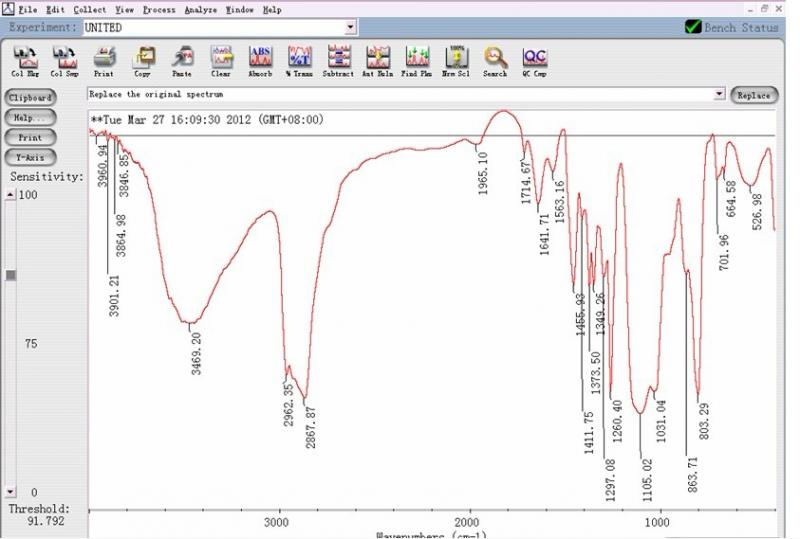
Task: Convert to % Transmittance icon
Action: coord(299,61)
